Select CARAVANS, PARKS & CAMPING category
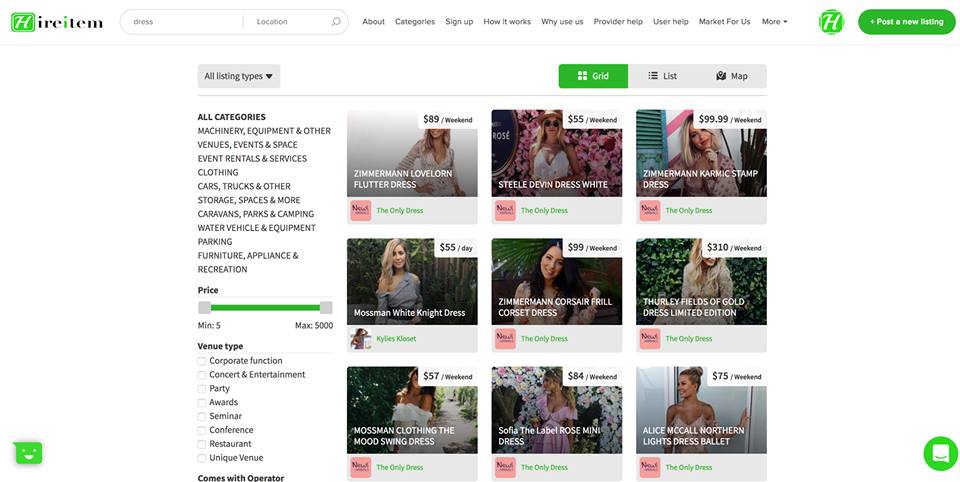 coord(255,214)
